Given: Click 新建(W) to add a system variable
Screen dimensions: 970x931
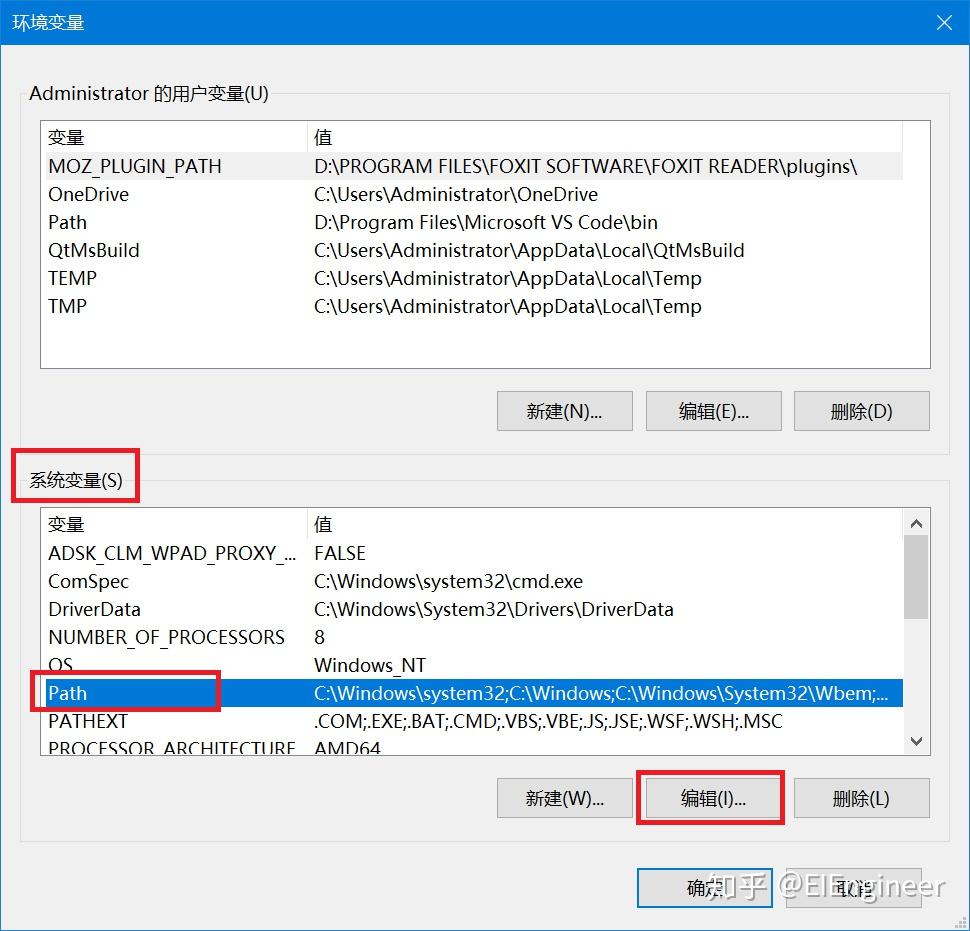Looking at the screenshot, I should 564,797.
